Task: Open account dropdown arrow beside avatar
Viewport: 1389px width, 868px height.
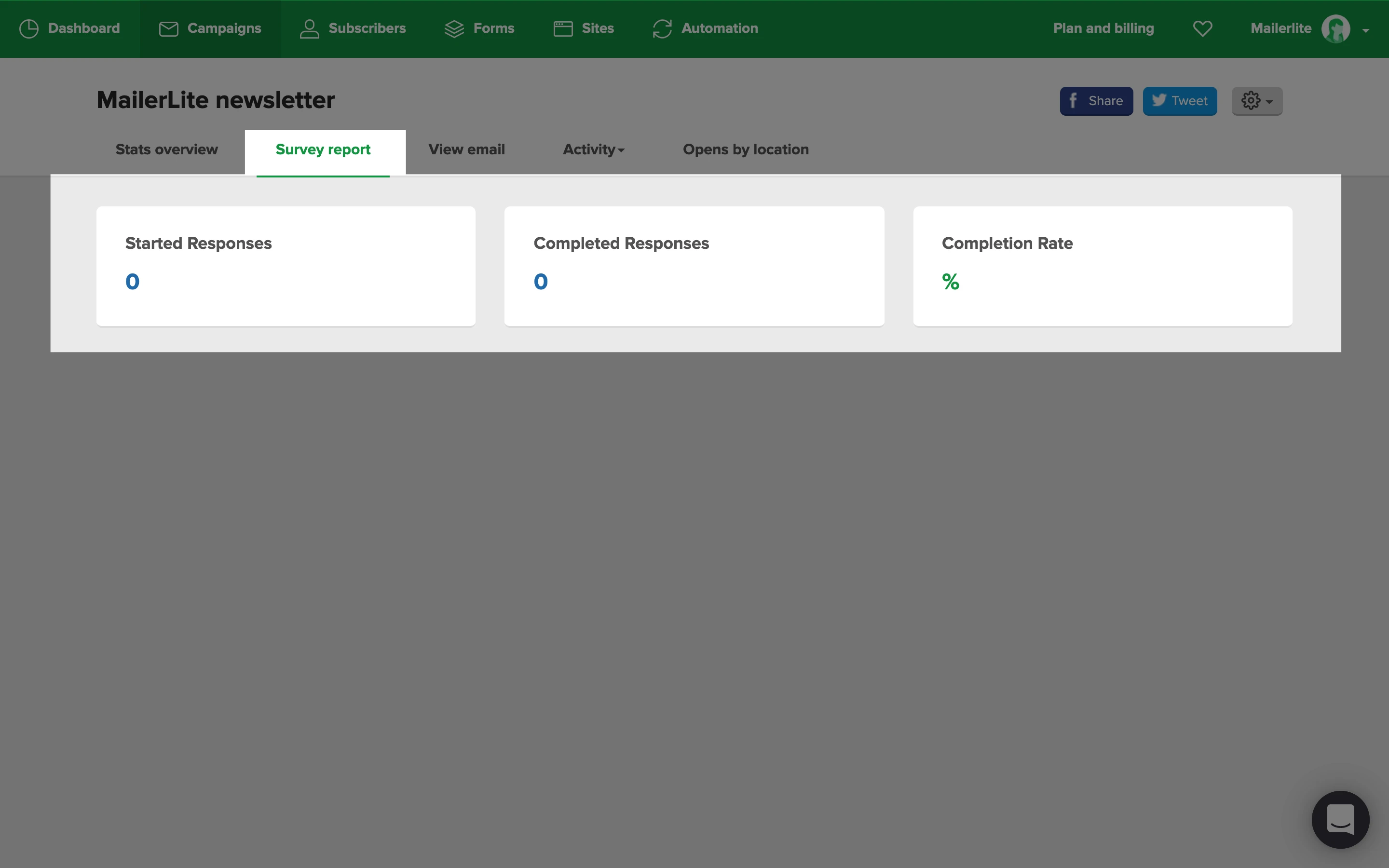Action: [x=1366, y=30]
